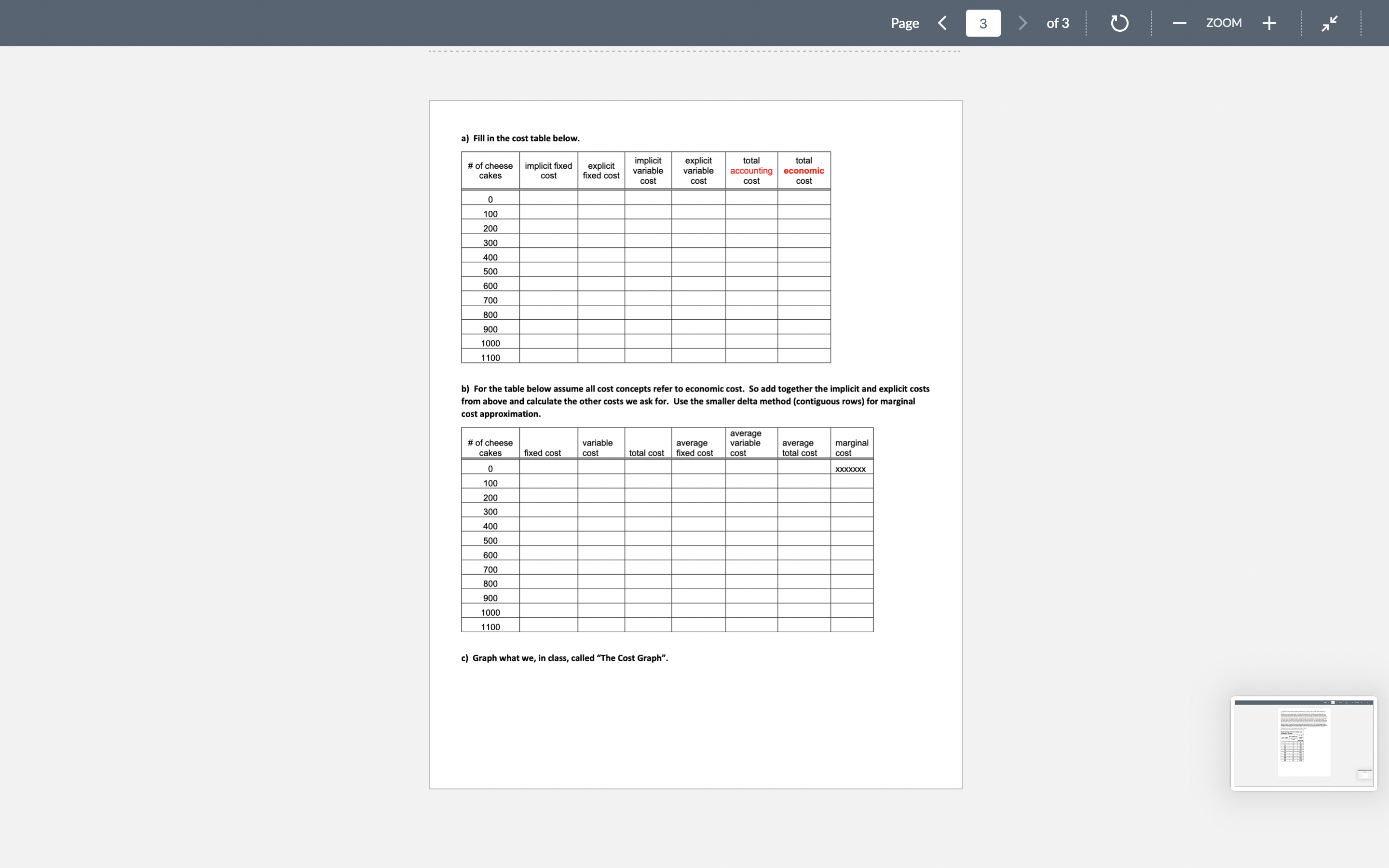Click the next page arrow
The width and height of the screenshot is (1389, 868).
(1022, 23)
